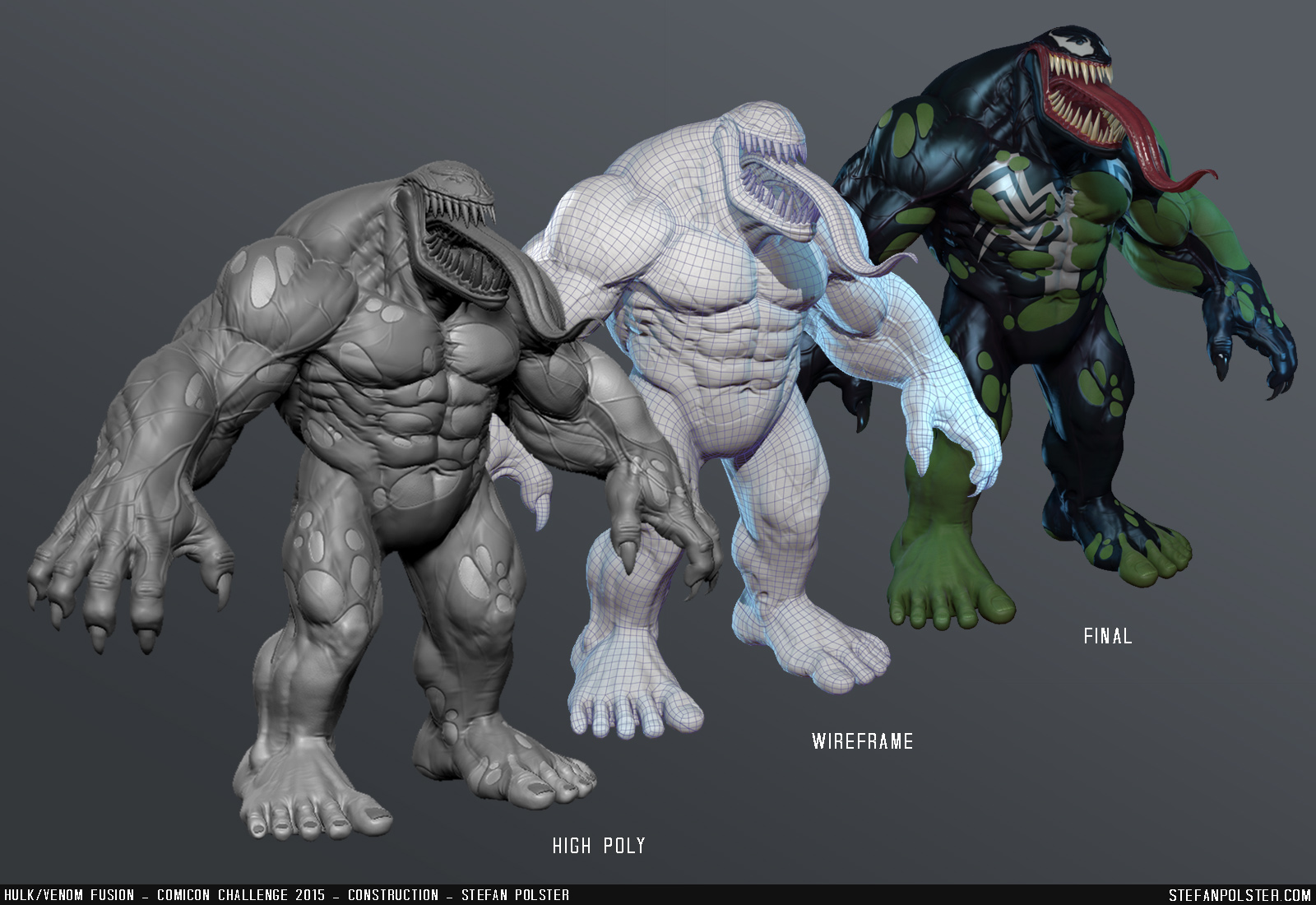Select the HIGH POLY label
Screen dimensions: 1316x905
point(600,842)
